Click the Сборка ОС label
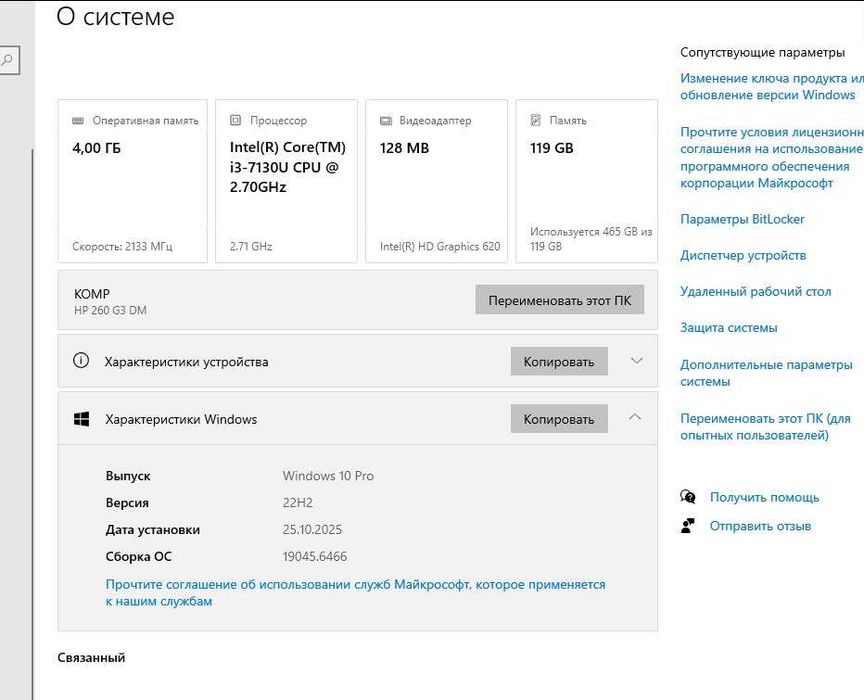 [x=138, y=557]
